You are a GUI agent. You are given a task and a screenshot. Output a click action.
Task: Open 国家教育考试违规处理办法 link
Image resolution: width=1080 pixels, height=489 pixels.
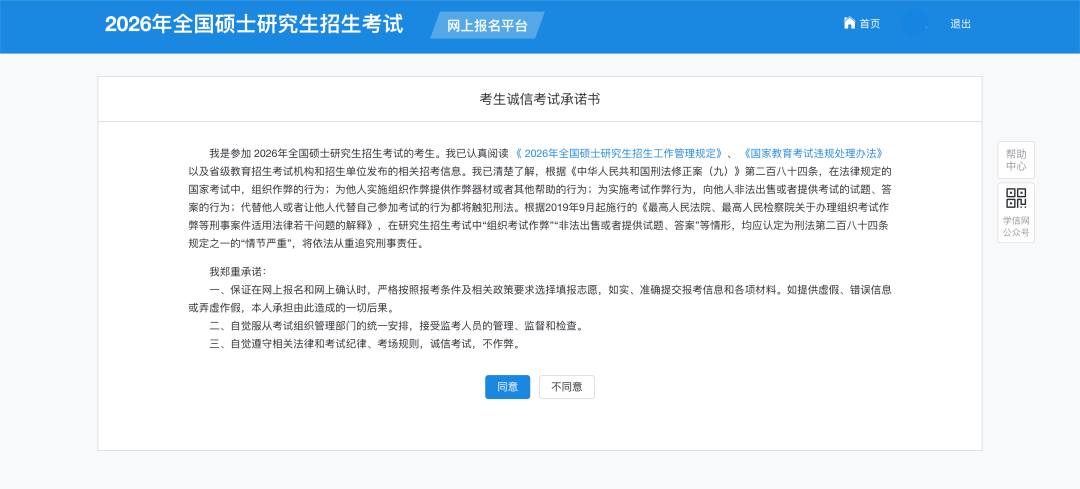point(812,153)
